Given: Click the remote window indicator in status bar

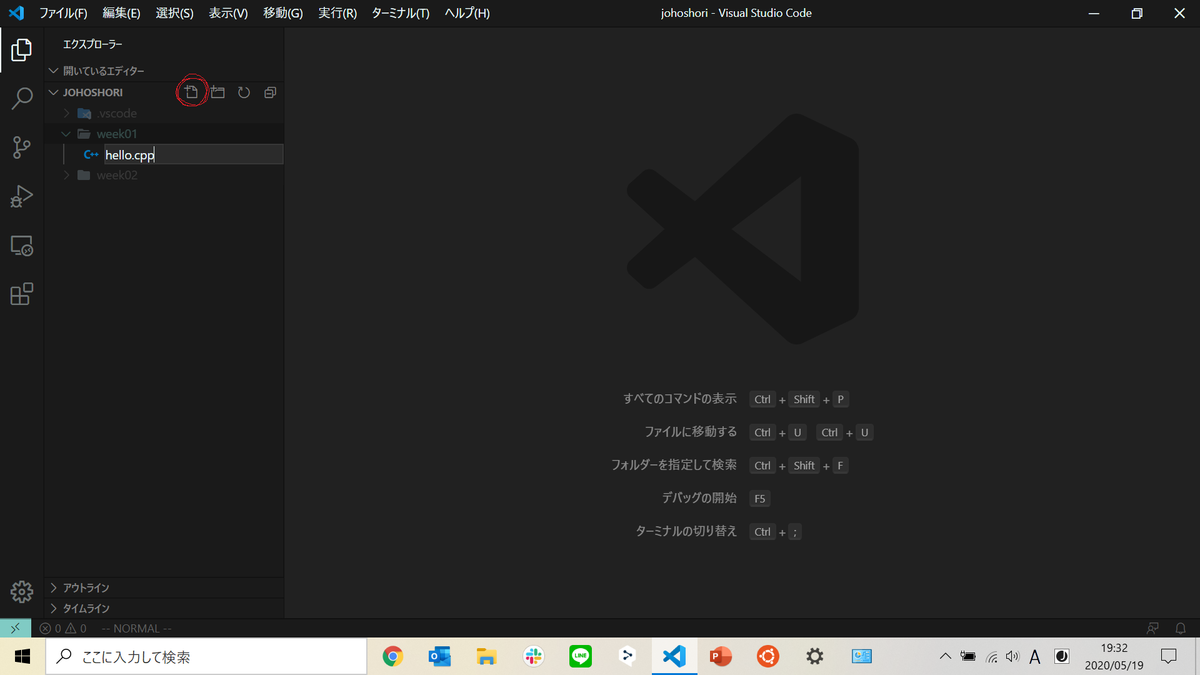Looking at the screenshot, I should coord(15,628).
